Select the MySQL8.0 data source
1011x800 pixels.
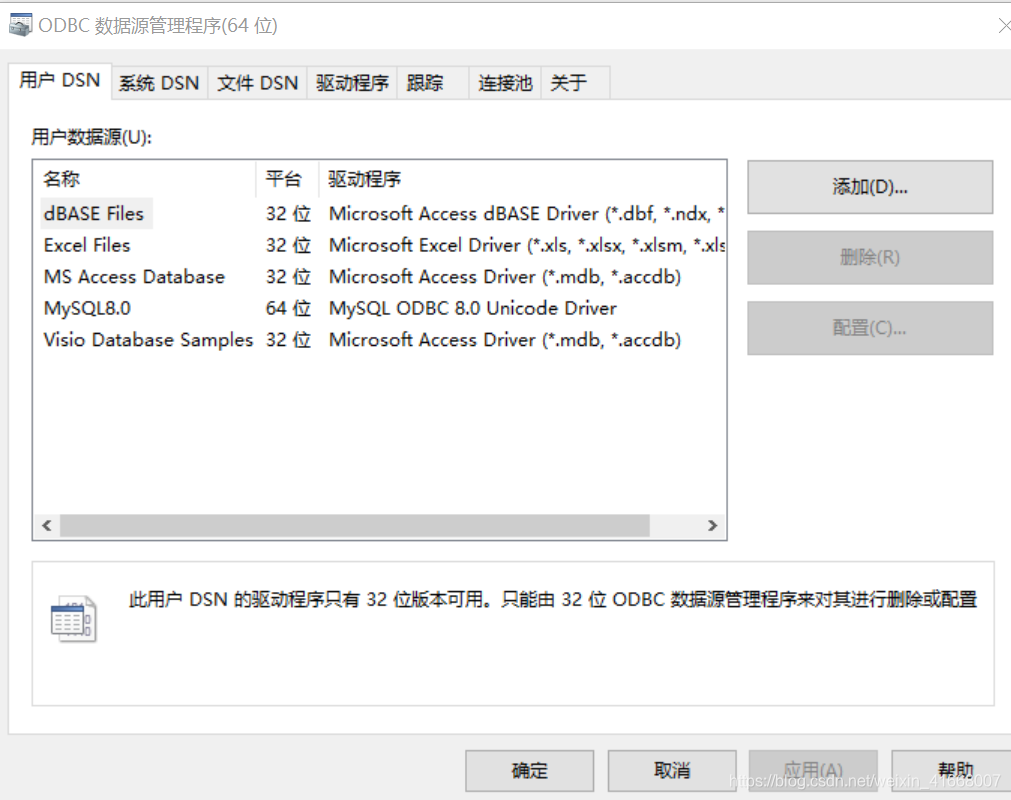tap(87, 308)
